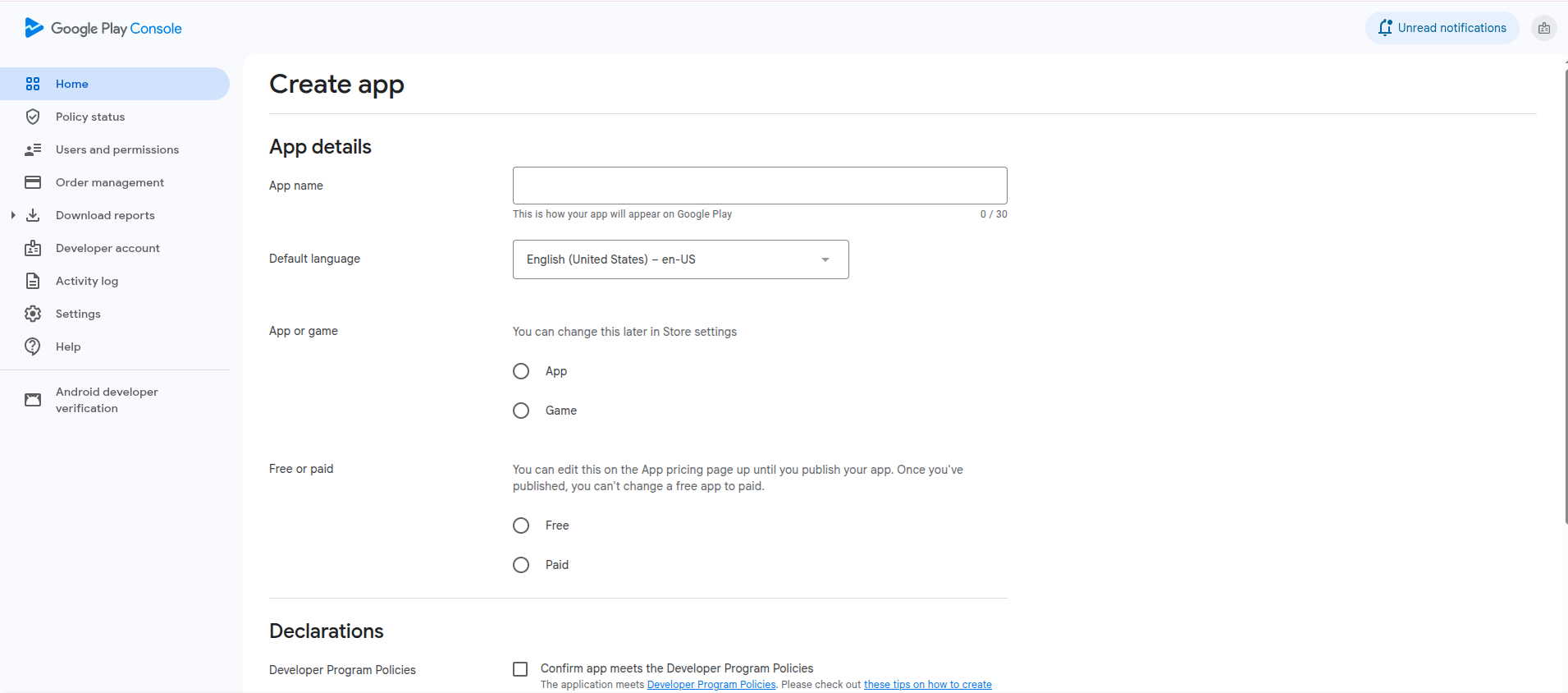
Task: Click the Help question mark icon
Action: click(x=33, y=346)
